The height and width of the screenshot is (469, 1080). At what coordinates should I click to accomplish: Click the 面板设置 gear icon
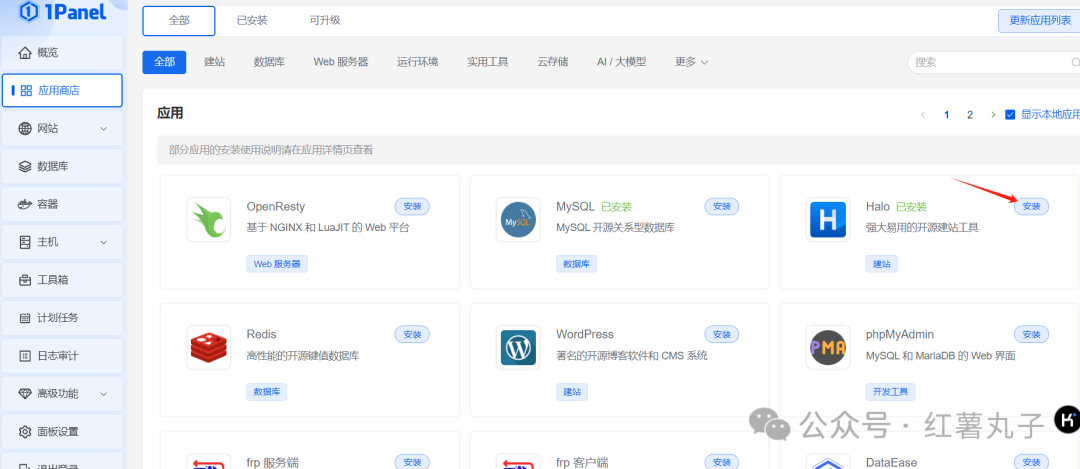(x=25, y=432)
